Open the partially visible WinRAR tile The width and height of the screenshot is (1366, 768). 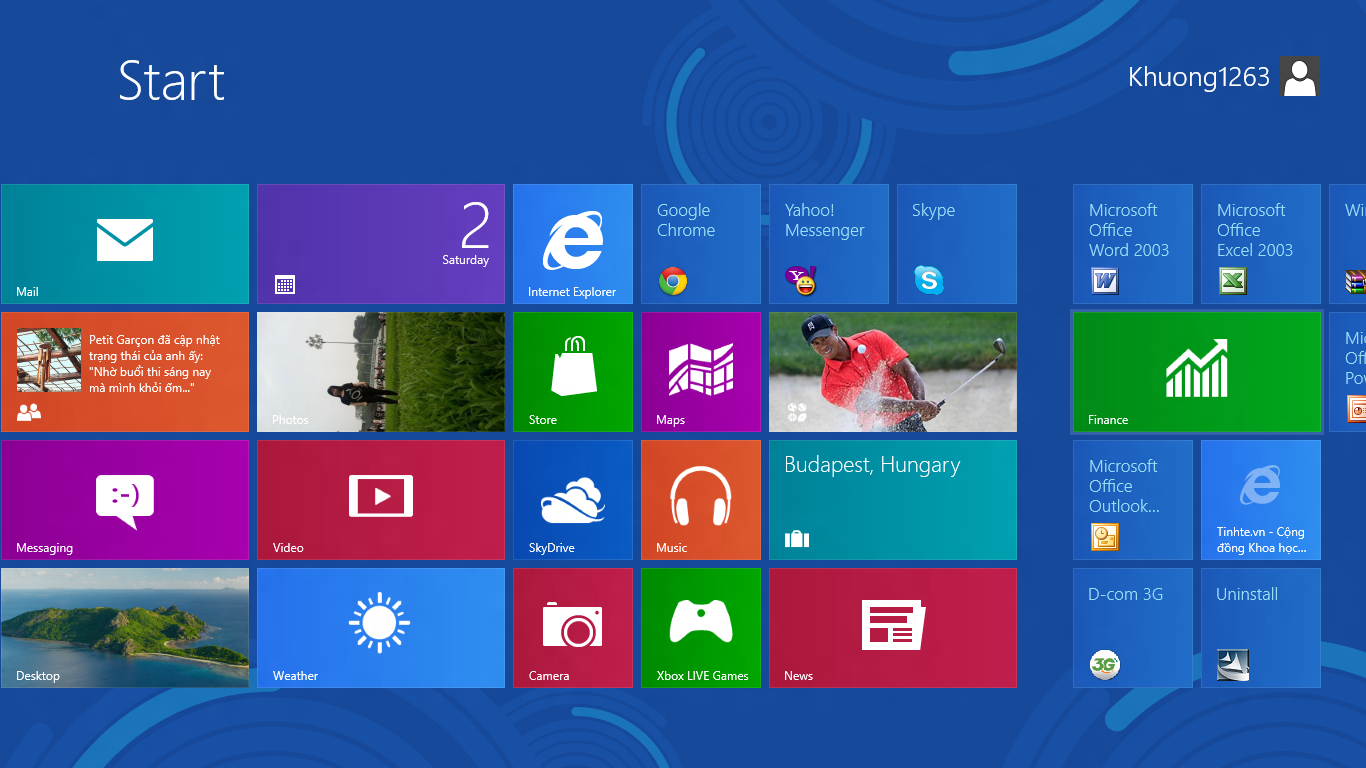1348,244
